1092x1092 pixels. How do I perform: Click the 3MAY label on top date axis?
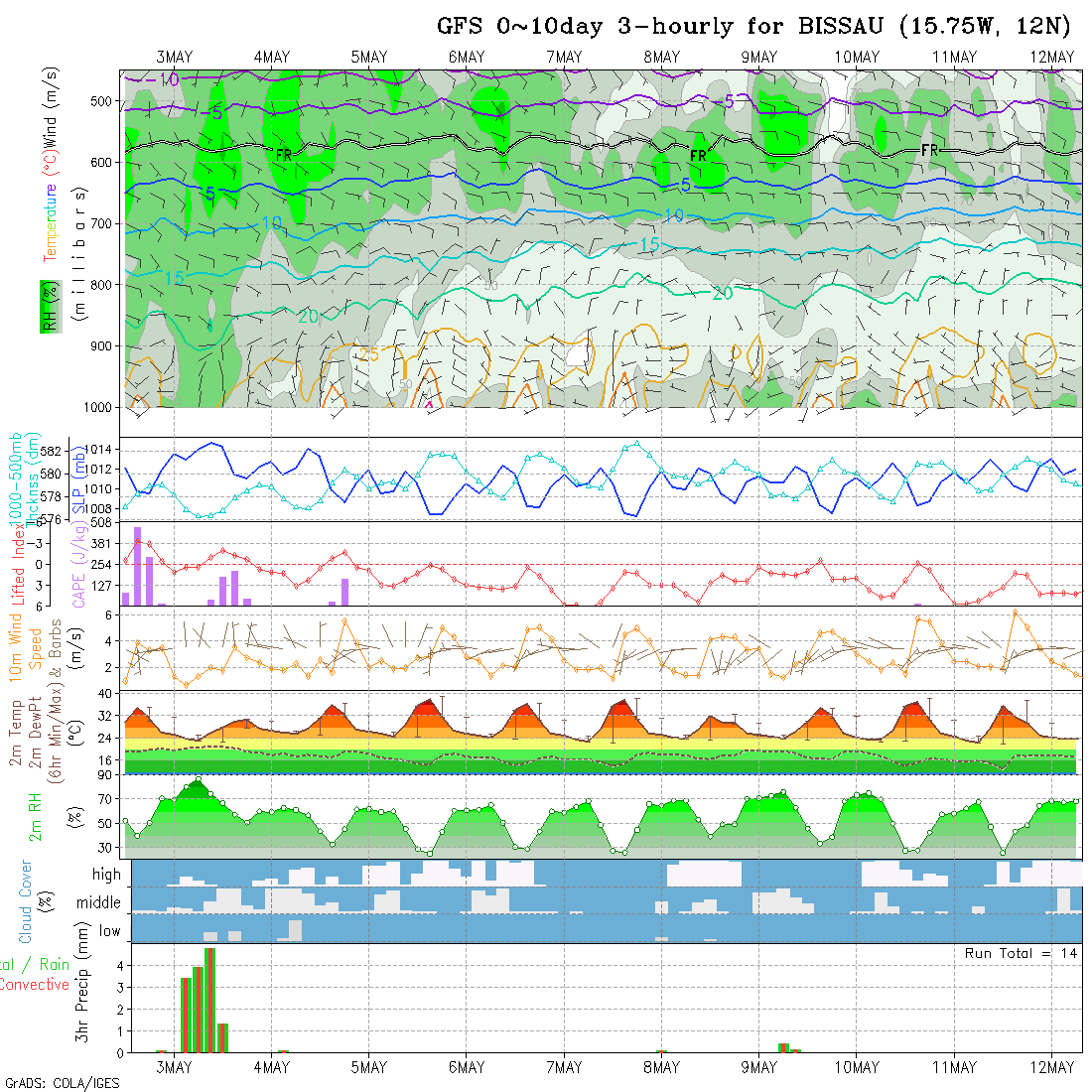[x=174, y=58]
